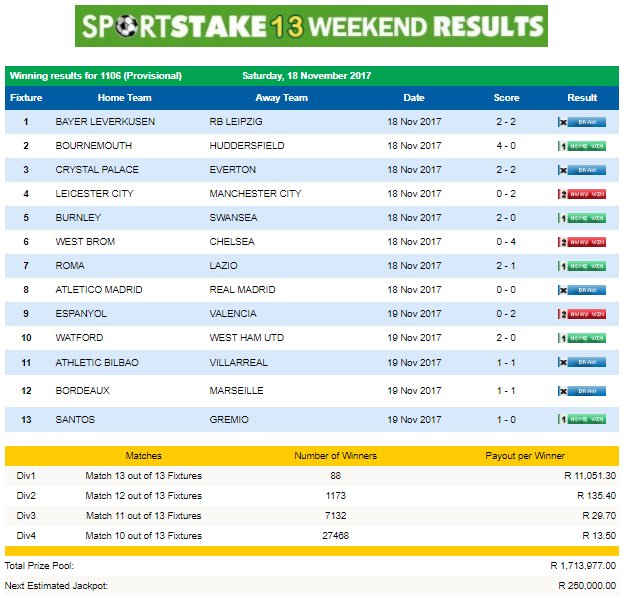Screen dimensions: 623x595
Task: Click the Div4 winners count 27468
Action: click(x=335, y=535)
